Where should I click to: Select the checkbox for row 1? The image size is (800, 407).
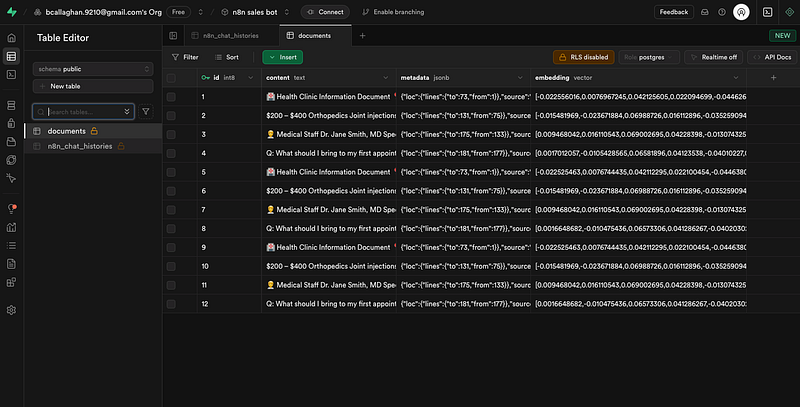point(172,97)
